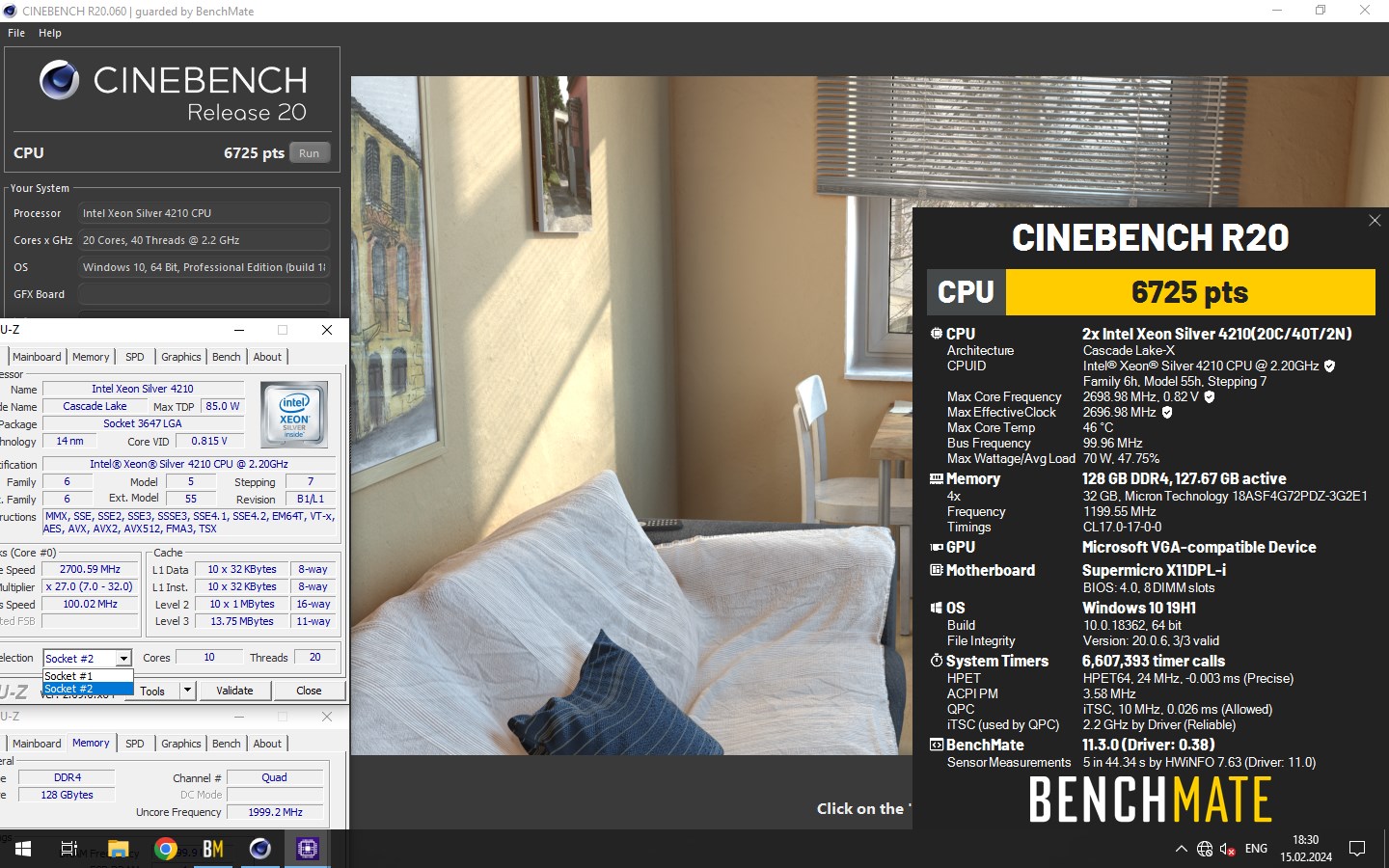Open the notification center icon
The height and width of the screenshot is (868, 1389).
point(1357,849)
